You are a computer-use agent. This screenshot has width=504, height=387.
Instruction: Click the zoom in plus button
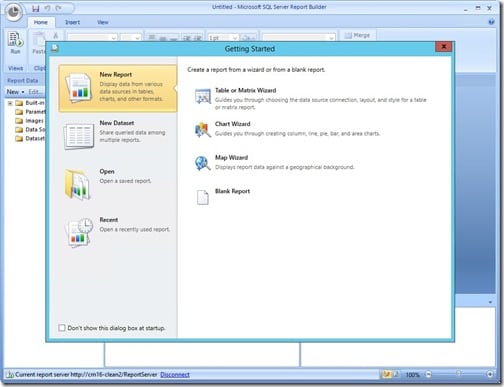490,374
